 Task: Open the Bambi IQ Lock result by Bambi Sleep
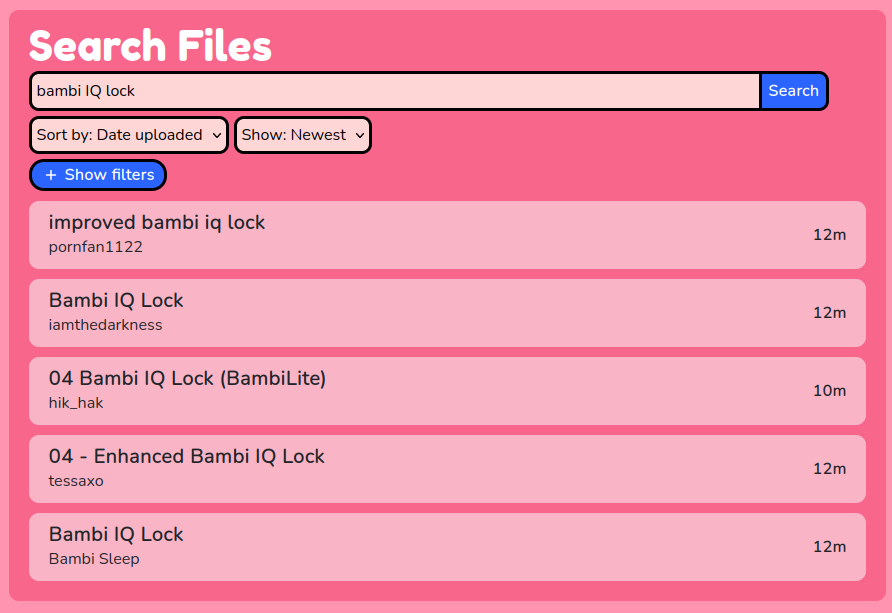(x=116, y=535)
